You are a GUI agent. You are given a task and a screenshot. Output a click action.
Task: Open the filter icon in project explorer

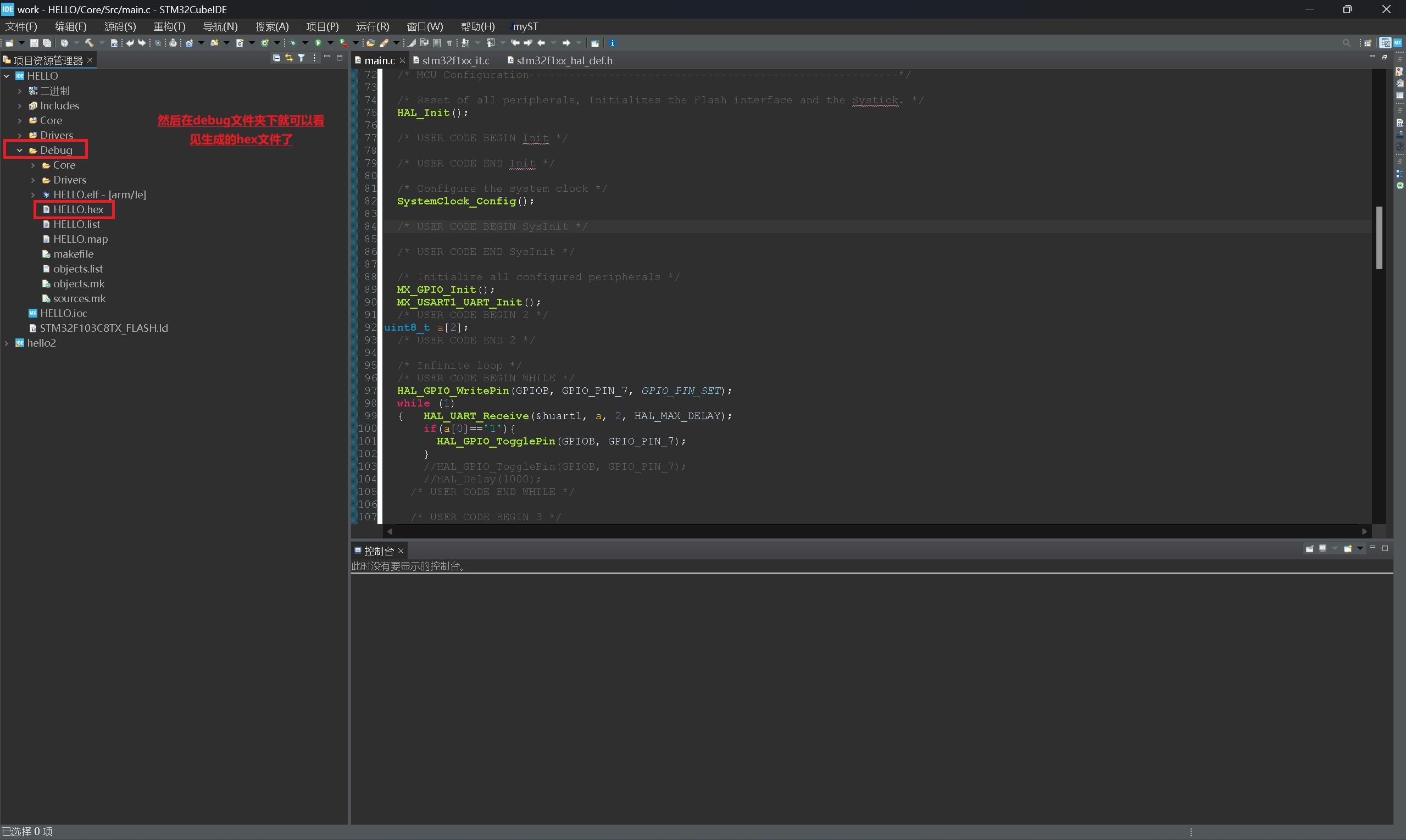[x=301, y=58]
